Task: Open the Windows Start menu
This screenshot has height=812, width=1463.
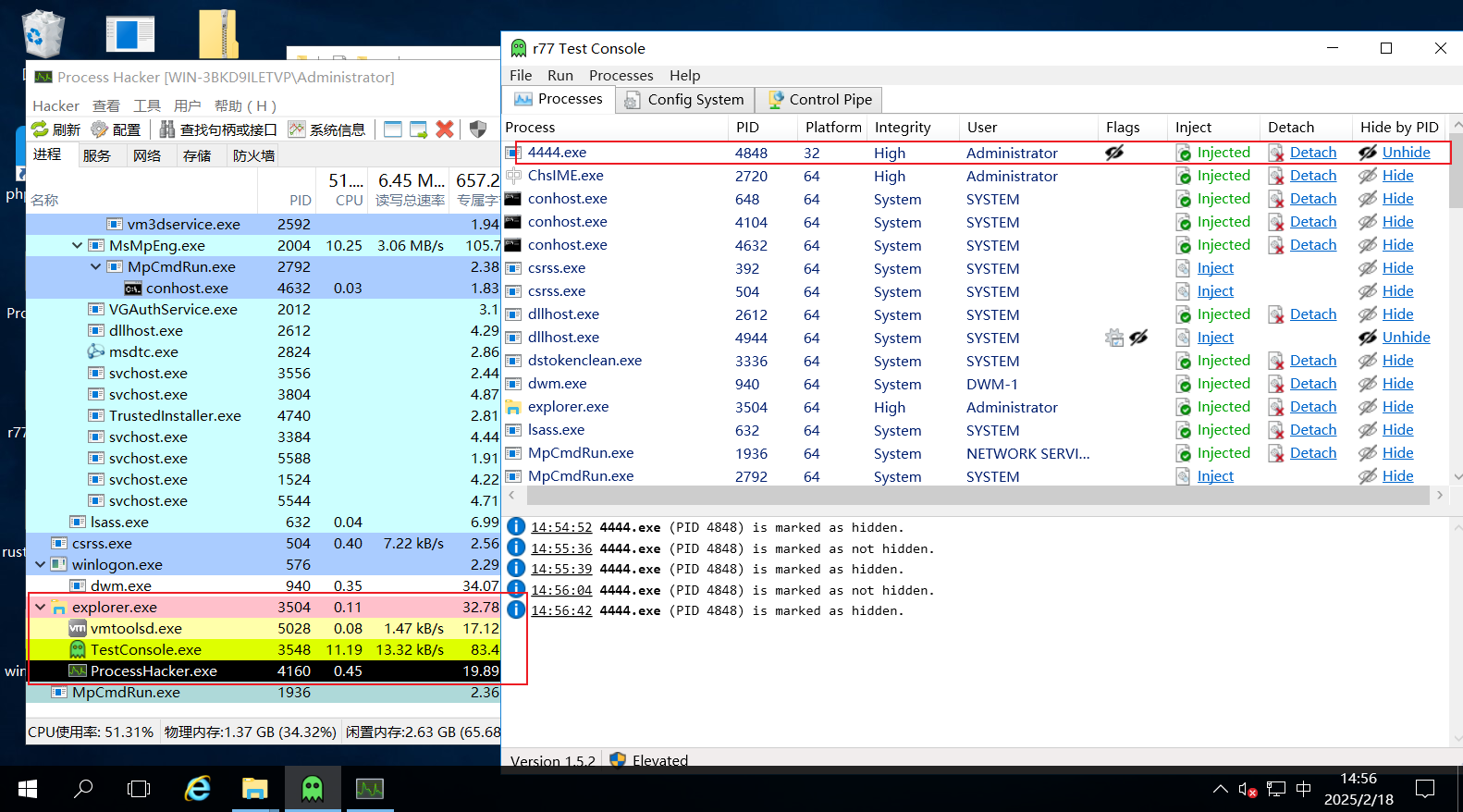Action: [28, 789]
